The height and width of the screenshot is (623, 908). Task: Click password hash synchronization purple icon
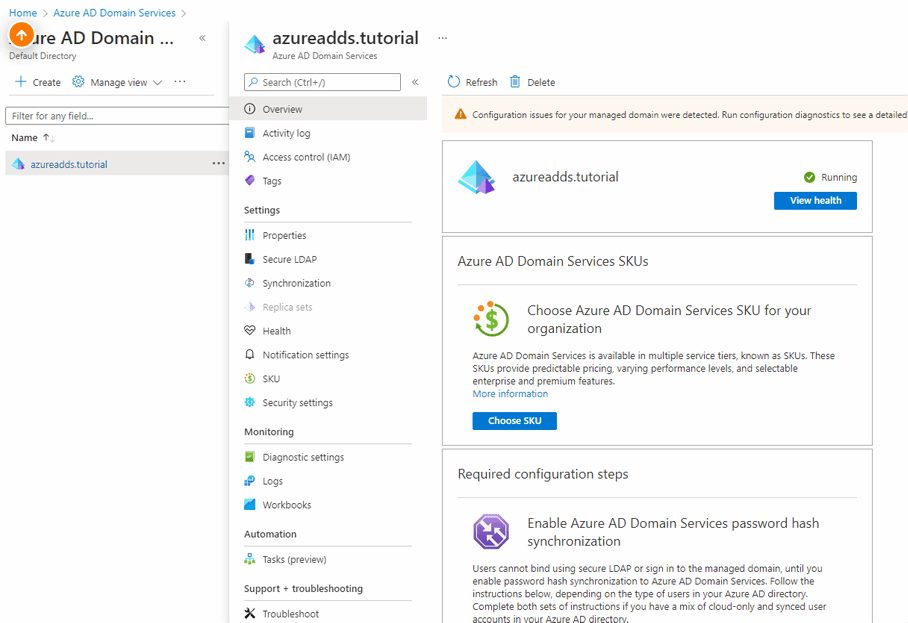point(491,532)
